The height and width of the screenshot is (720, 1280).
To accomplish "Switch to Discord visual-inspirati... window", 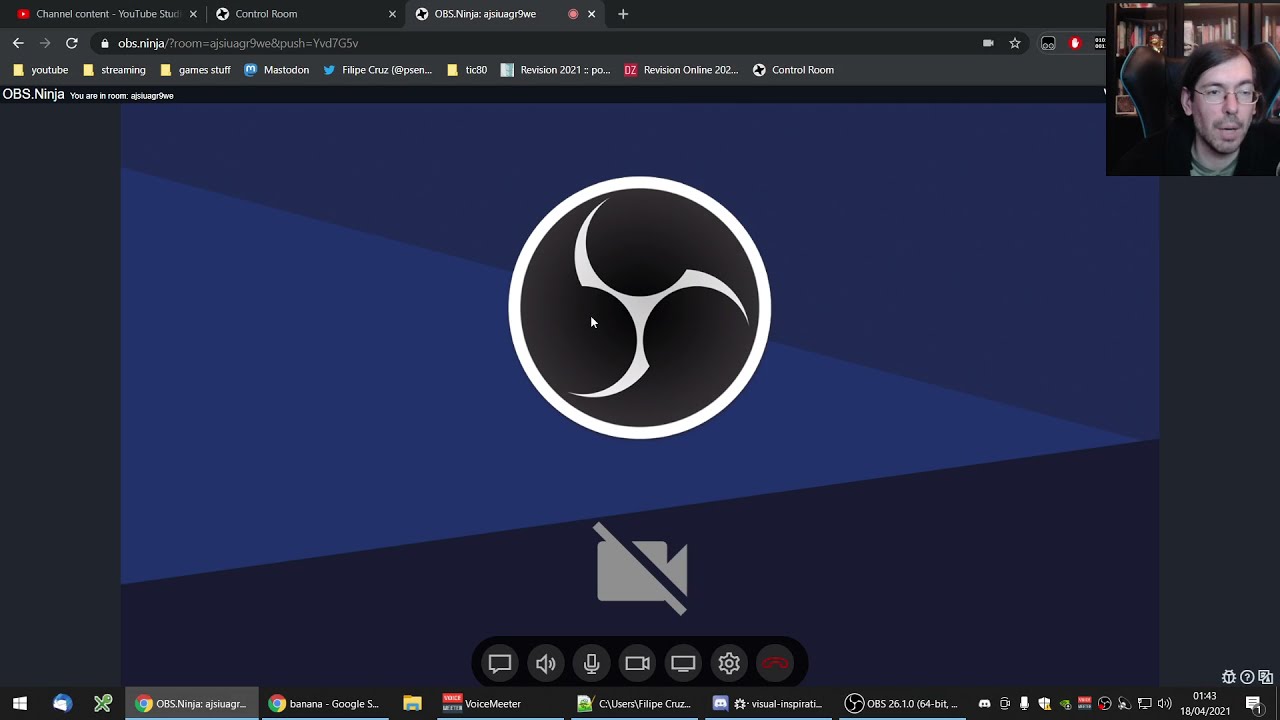I will tap(768, 704).
